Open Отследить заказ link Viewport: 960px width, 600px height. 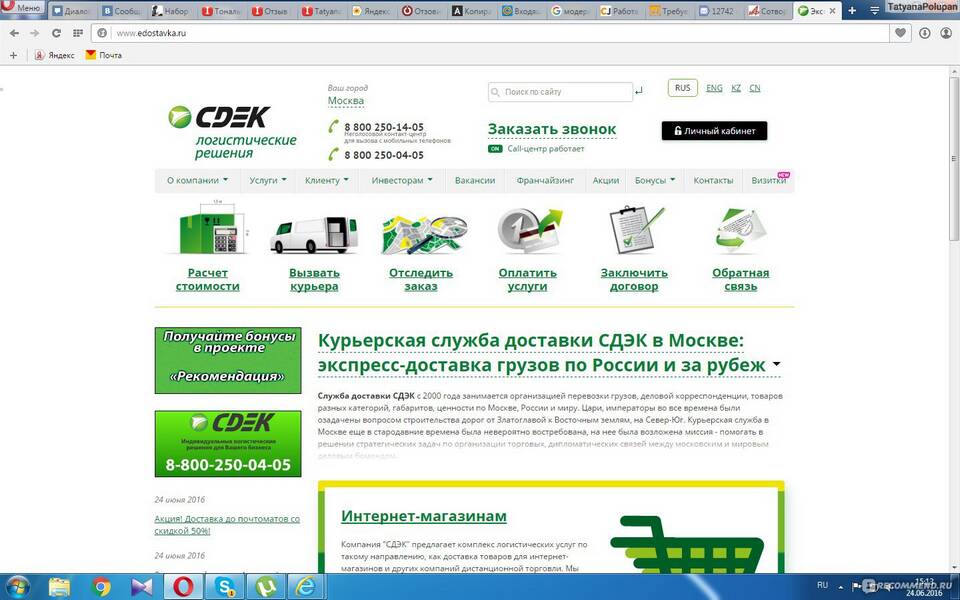click(421, 280)
